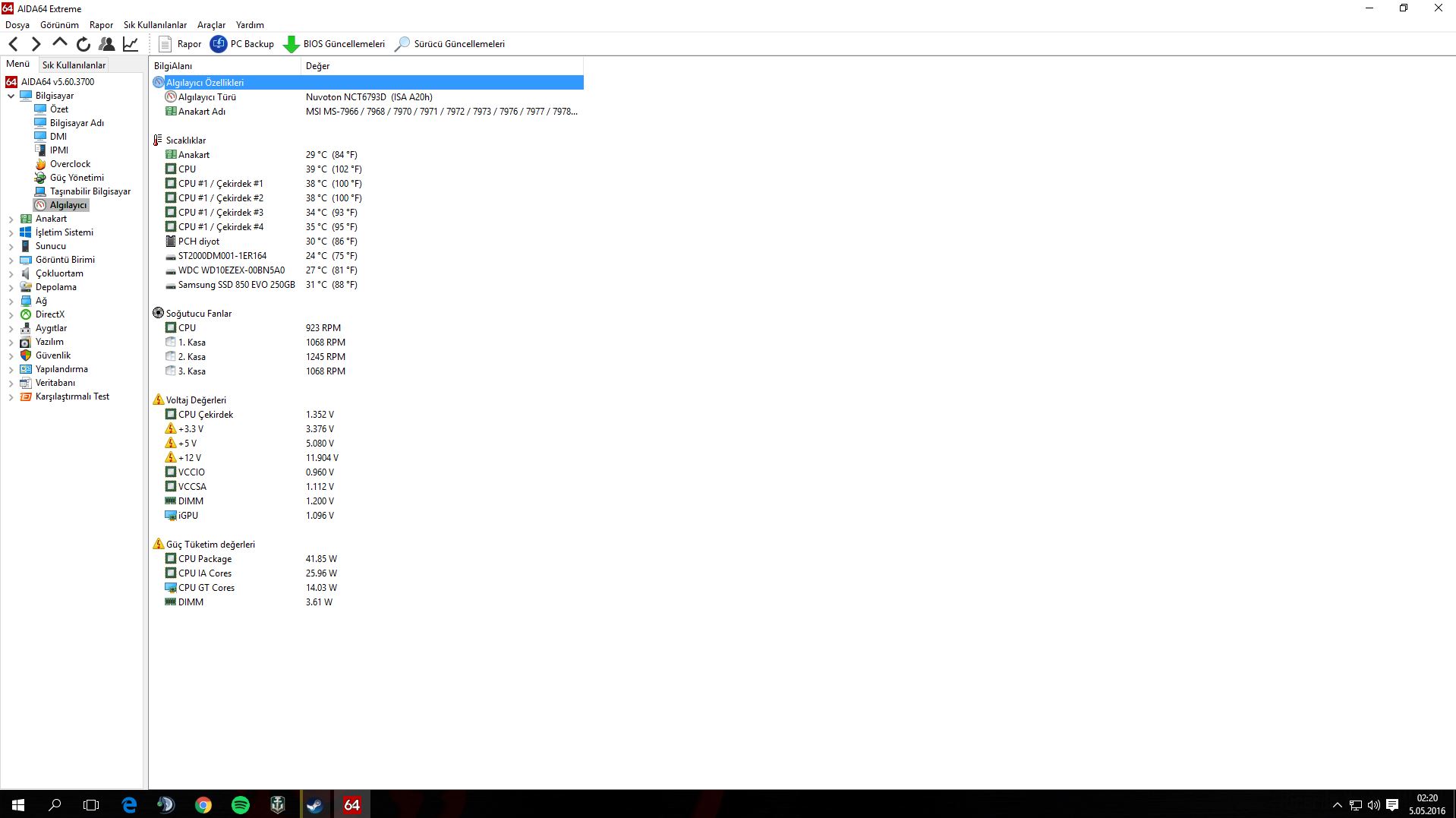
Task: Expand the Anakart tree node
Action: (11, 219)
